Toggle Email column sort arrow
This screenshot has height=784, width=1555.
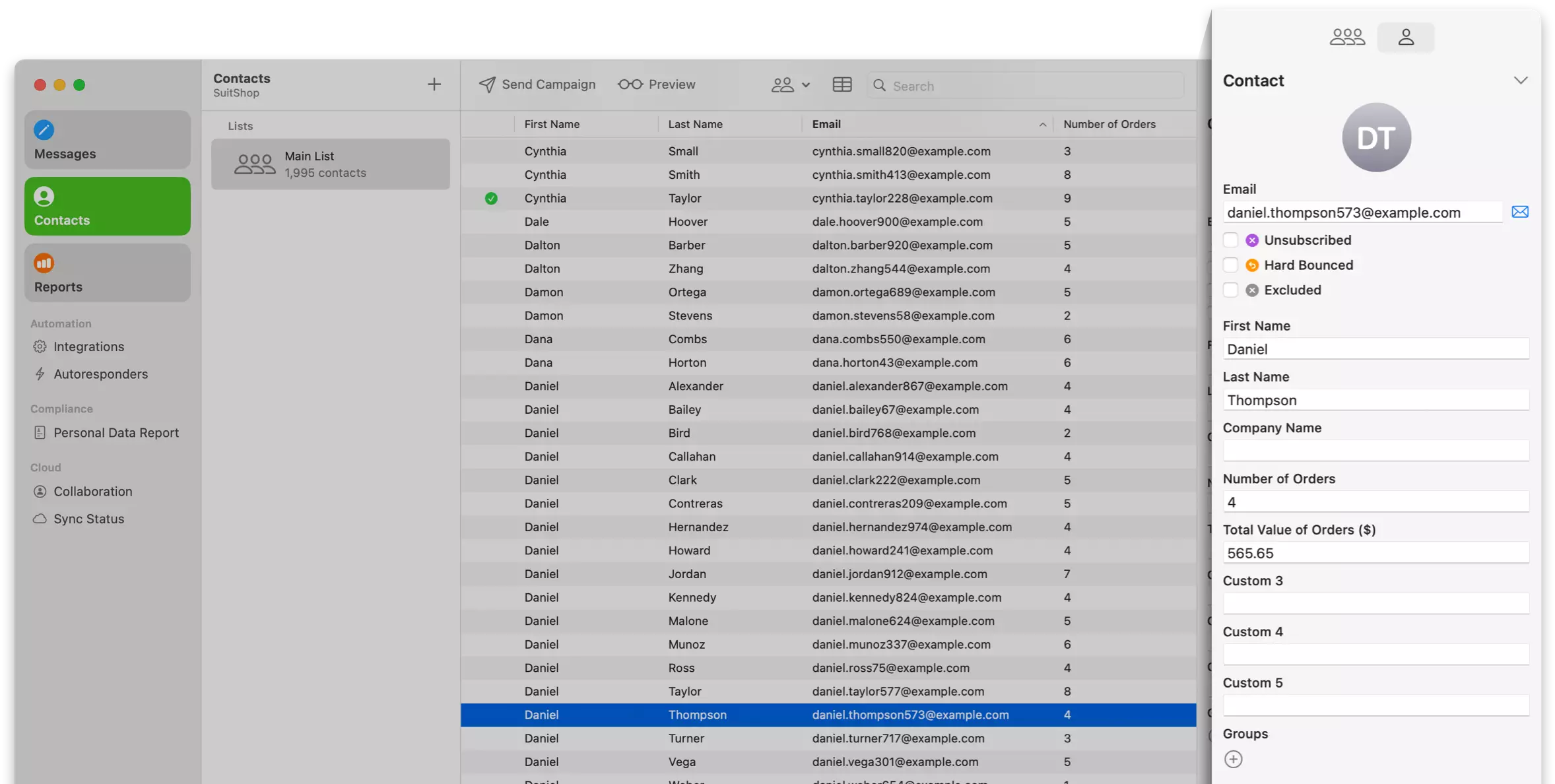(1042, 125)
